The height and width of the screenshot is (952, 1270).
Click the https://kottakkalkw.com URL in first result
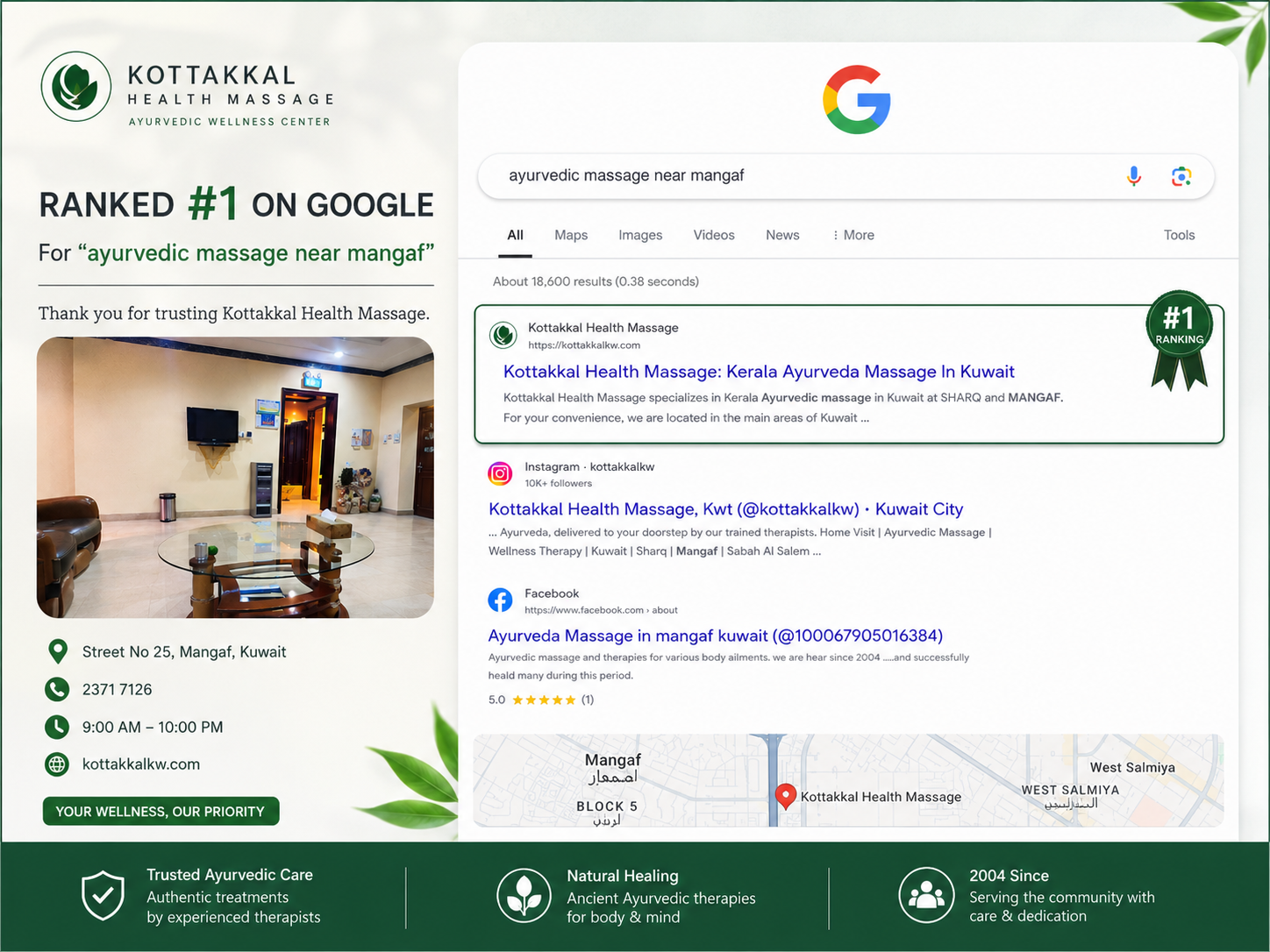point(584,345)
